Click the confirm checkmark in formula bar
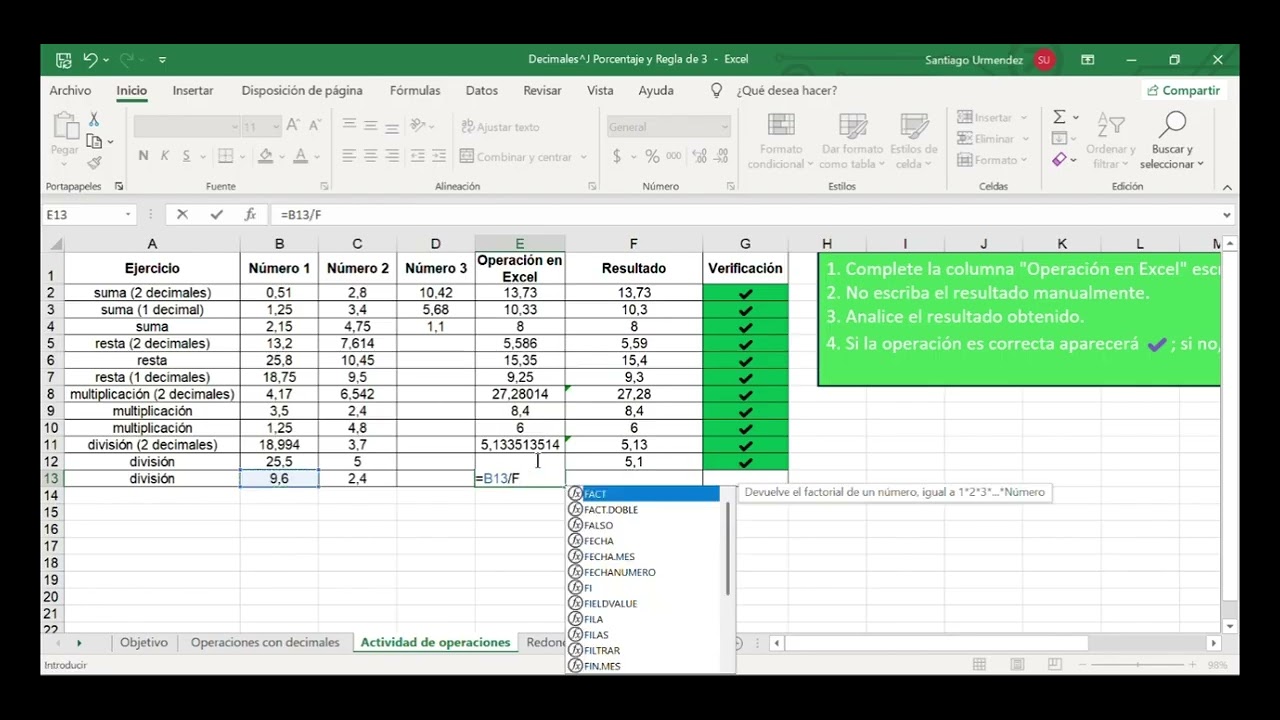 216,214
